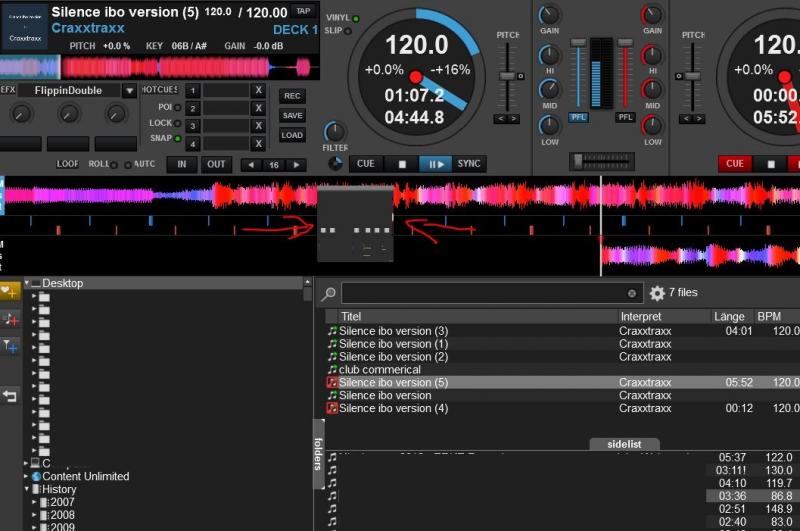Expand the 2009 history folder
Screen dimensions: 800x531
pyautogui.click(x=34, y=527)
